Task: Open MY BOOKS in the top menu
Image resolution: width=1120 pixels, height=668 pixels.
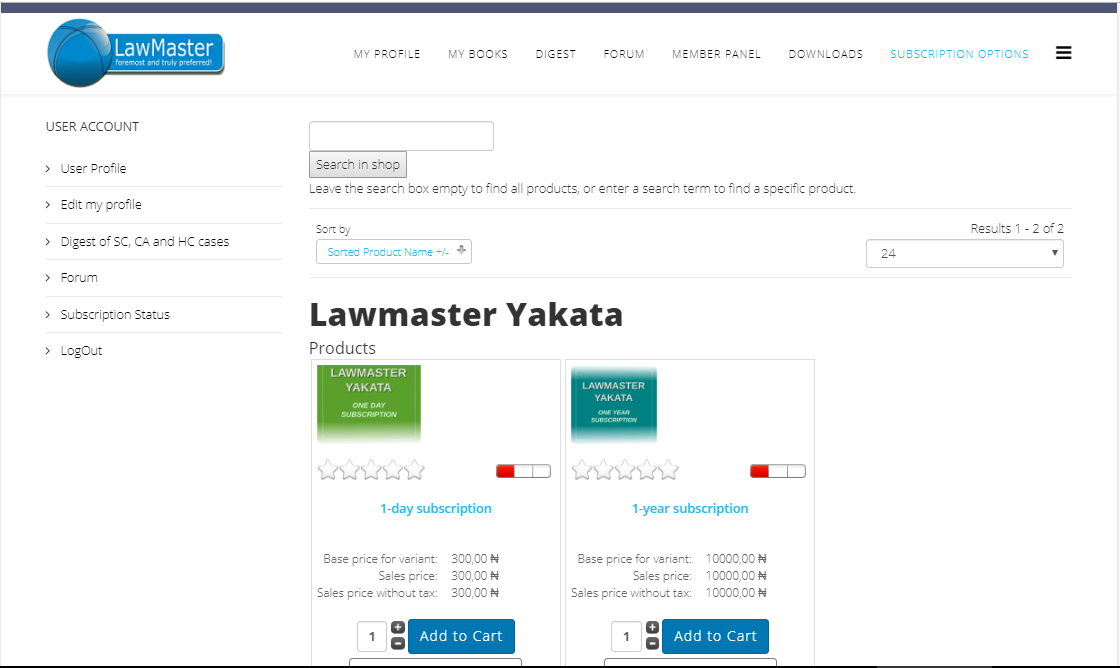Action: pyautogui.click(x=478, y=54)
